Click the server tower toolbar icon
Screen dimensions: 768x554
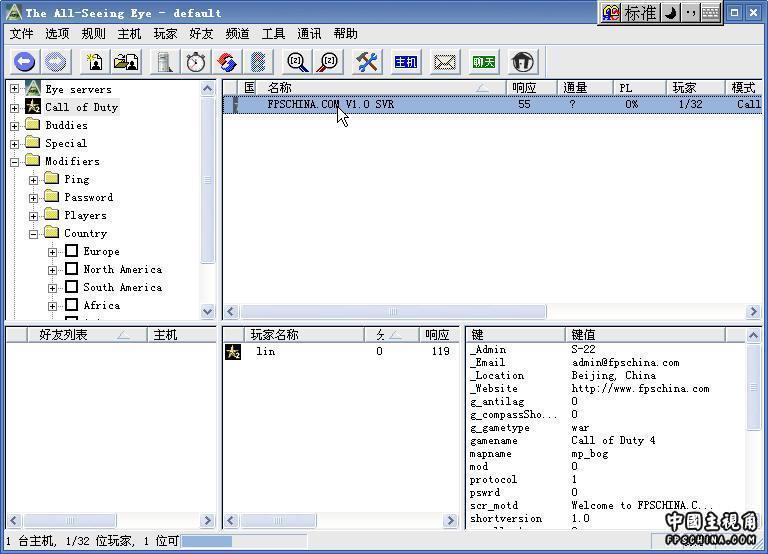coord(165,62)
